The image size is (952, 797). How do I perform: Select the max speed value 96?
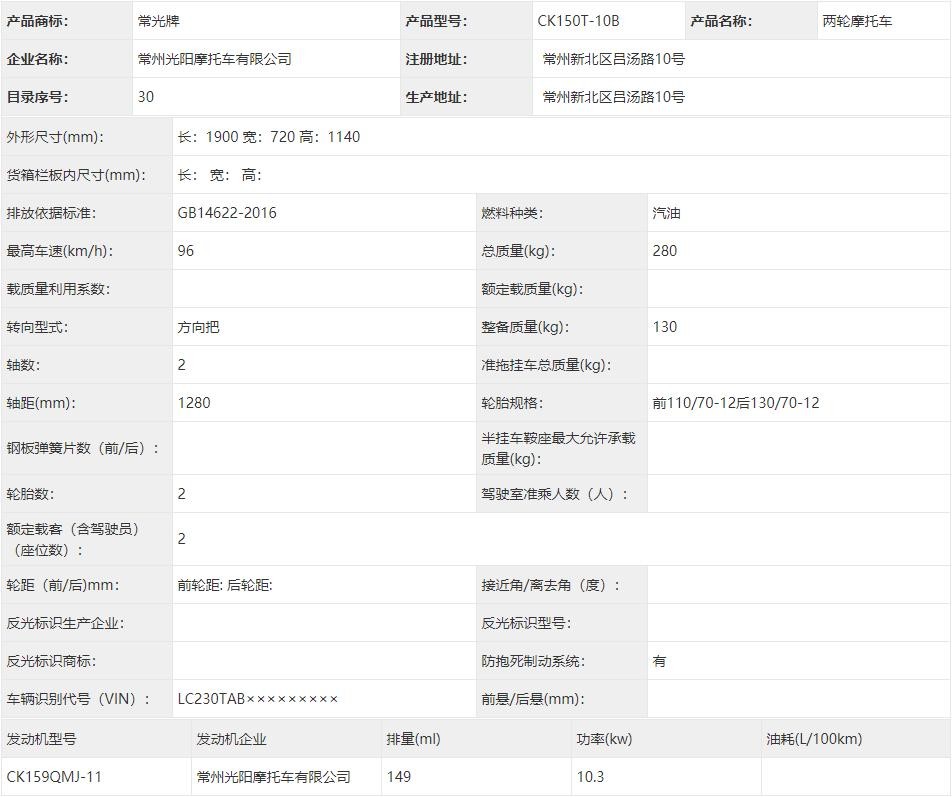pyautogui.click(x=186, y=251)
